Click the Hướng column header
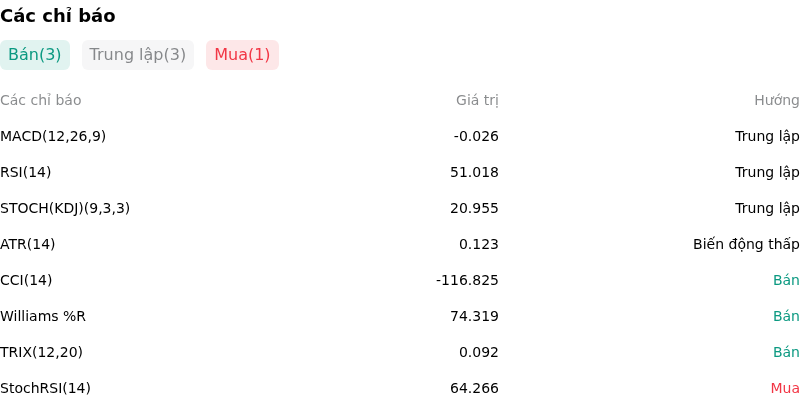 coord(777,101)
